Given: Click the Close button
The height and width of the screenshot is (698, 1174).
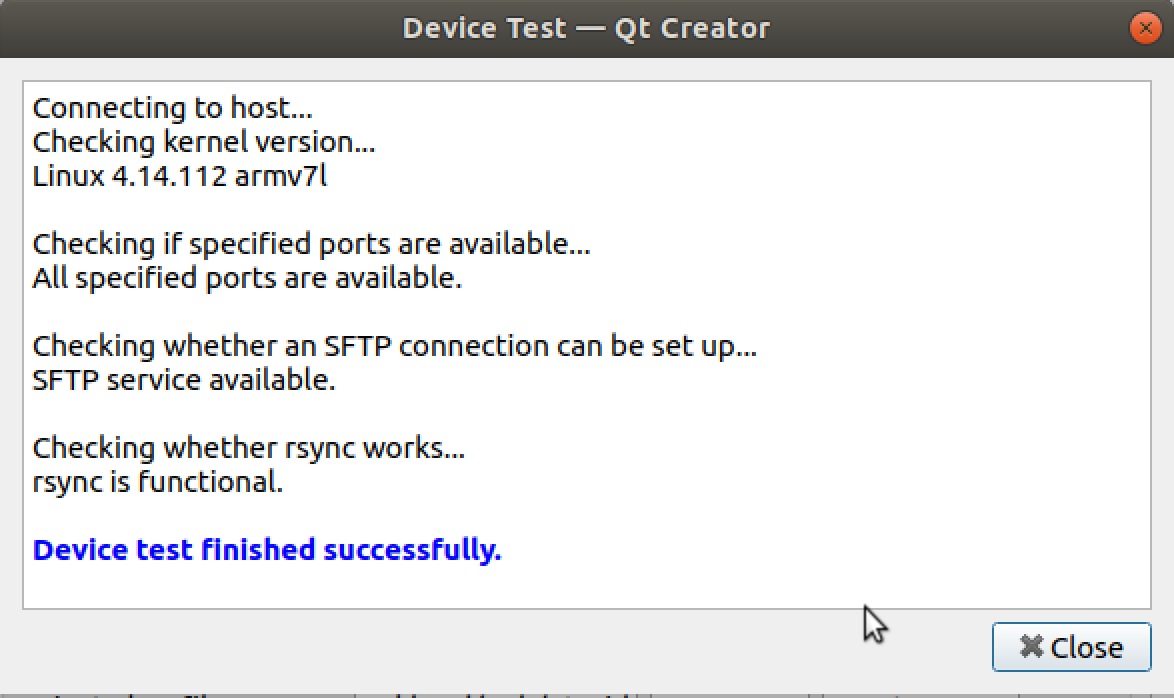Looking at the screenshot, I should pyautogui.click(x=1071, y=647).
